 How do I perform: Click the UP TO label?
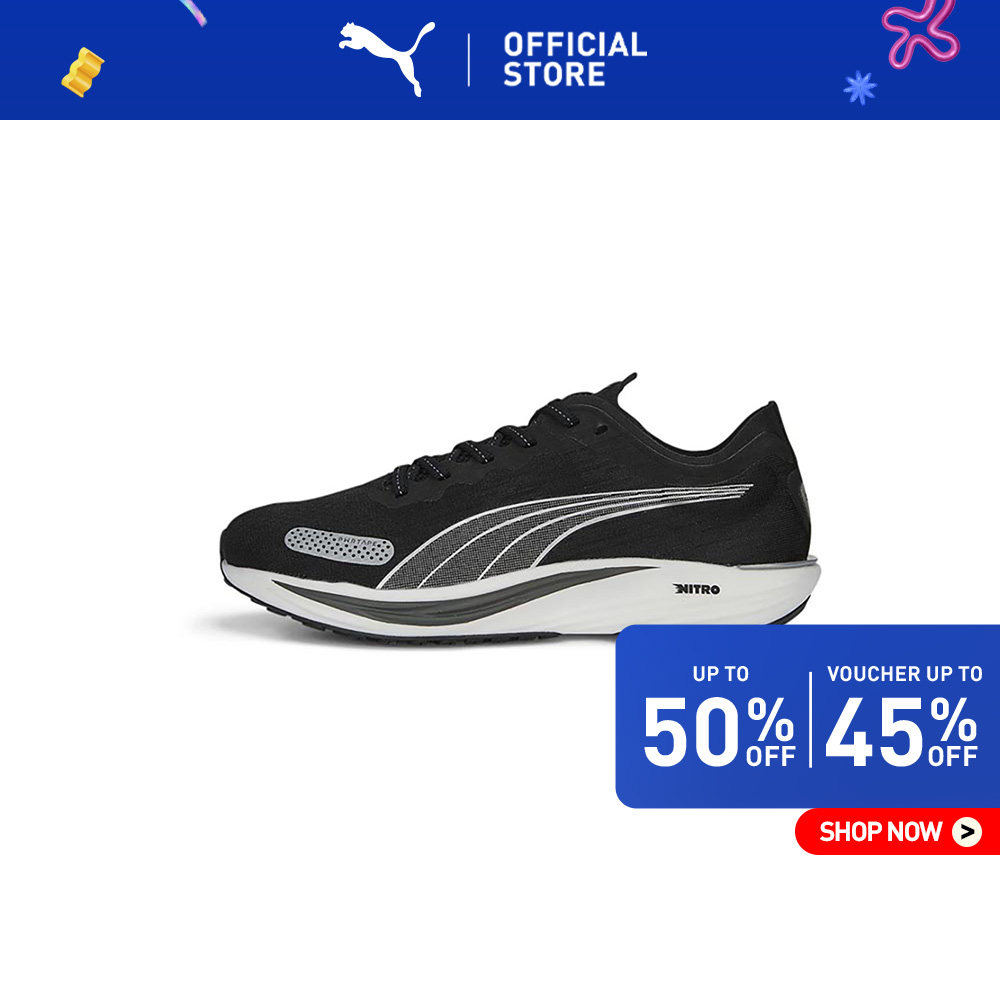point(720,673)
